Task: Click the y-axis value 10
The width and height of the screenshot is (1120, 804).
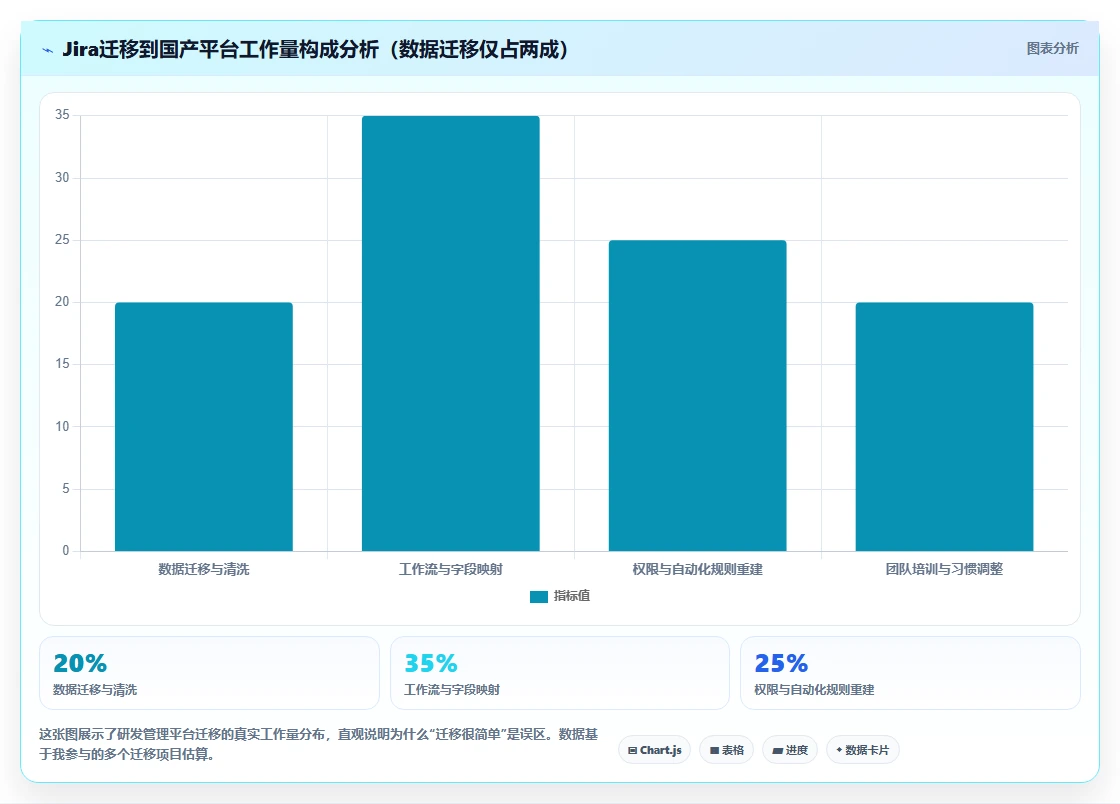Action: pos(62,426)
